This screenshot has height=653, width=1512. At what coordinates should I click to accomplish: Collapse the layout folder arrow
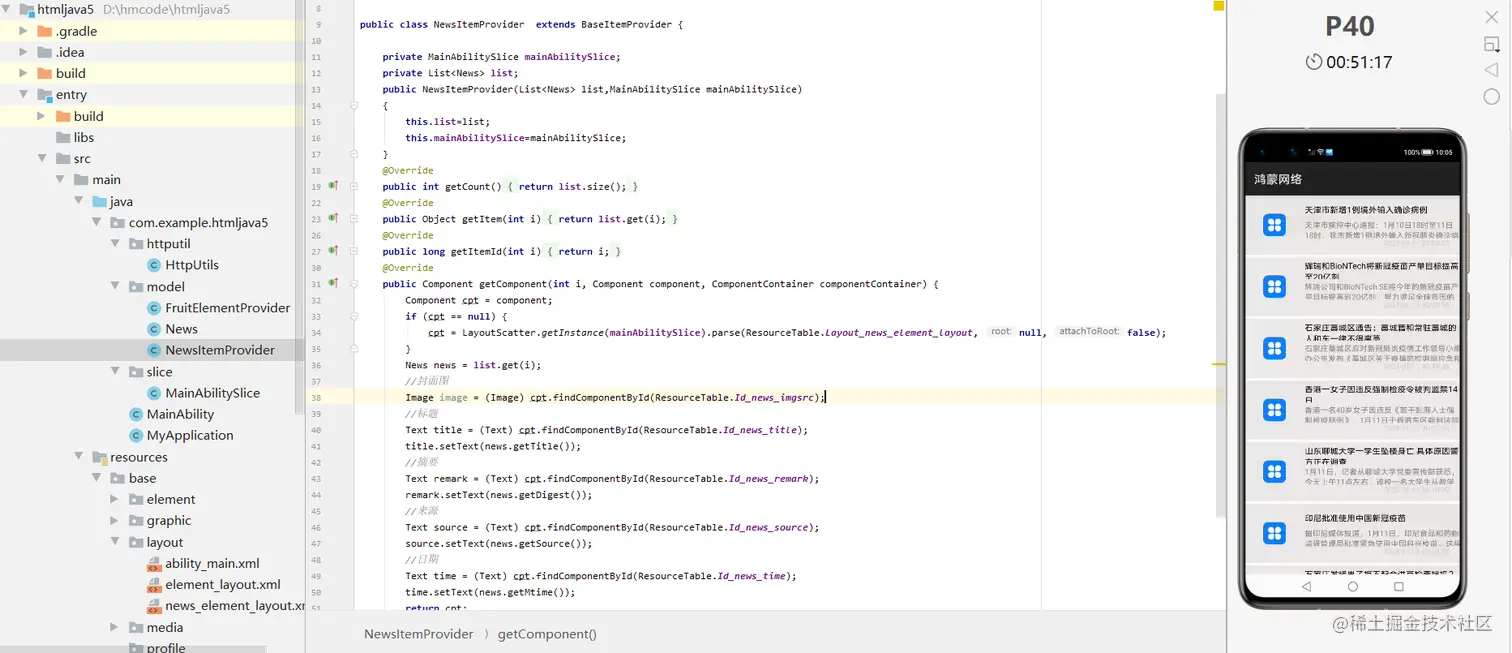click(115, 542)
